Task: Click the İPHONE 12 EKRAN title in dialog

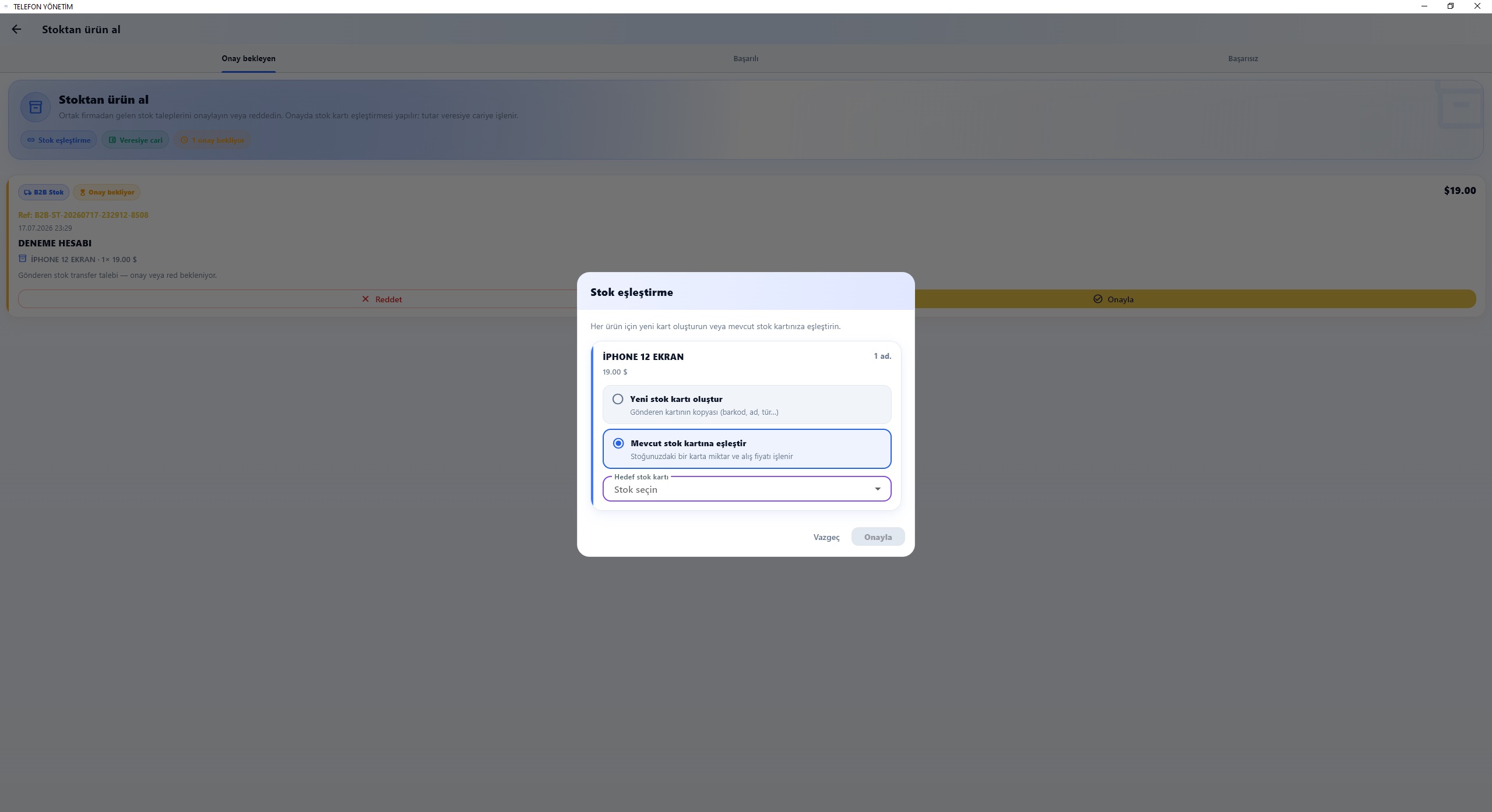Action: click(x=643, y=356)
